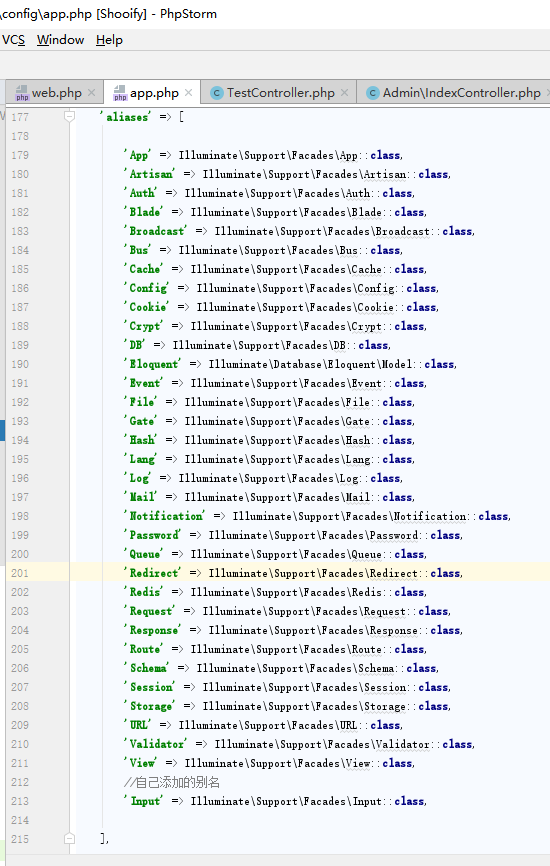Viewport: 550px width, 866px height.
Task: Click line number 201 in the gutter
Action: click(20, 573)
